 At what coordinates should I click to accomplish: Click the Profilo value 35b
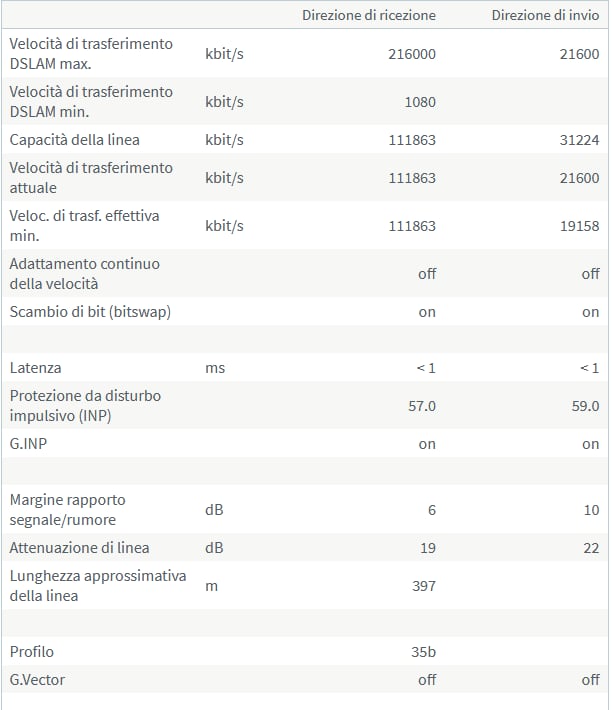coord(423,652)
